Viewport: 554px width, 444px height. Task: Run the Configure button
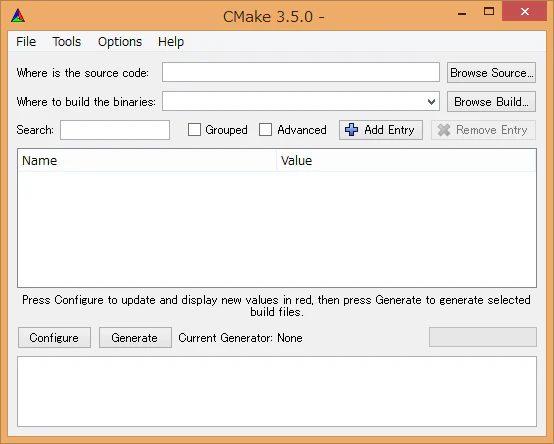(x=54, y=338)
